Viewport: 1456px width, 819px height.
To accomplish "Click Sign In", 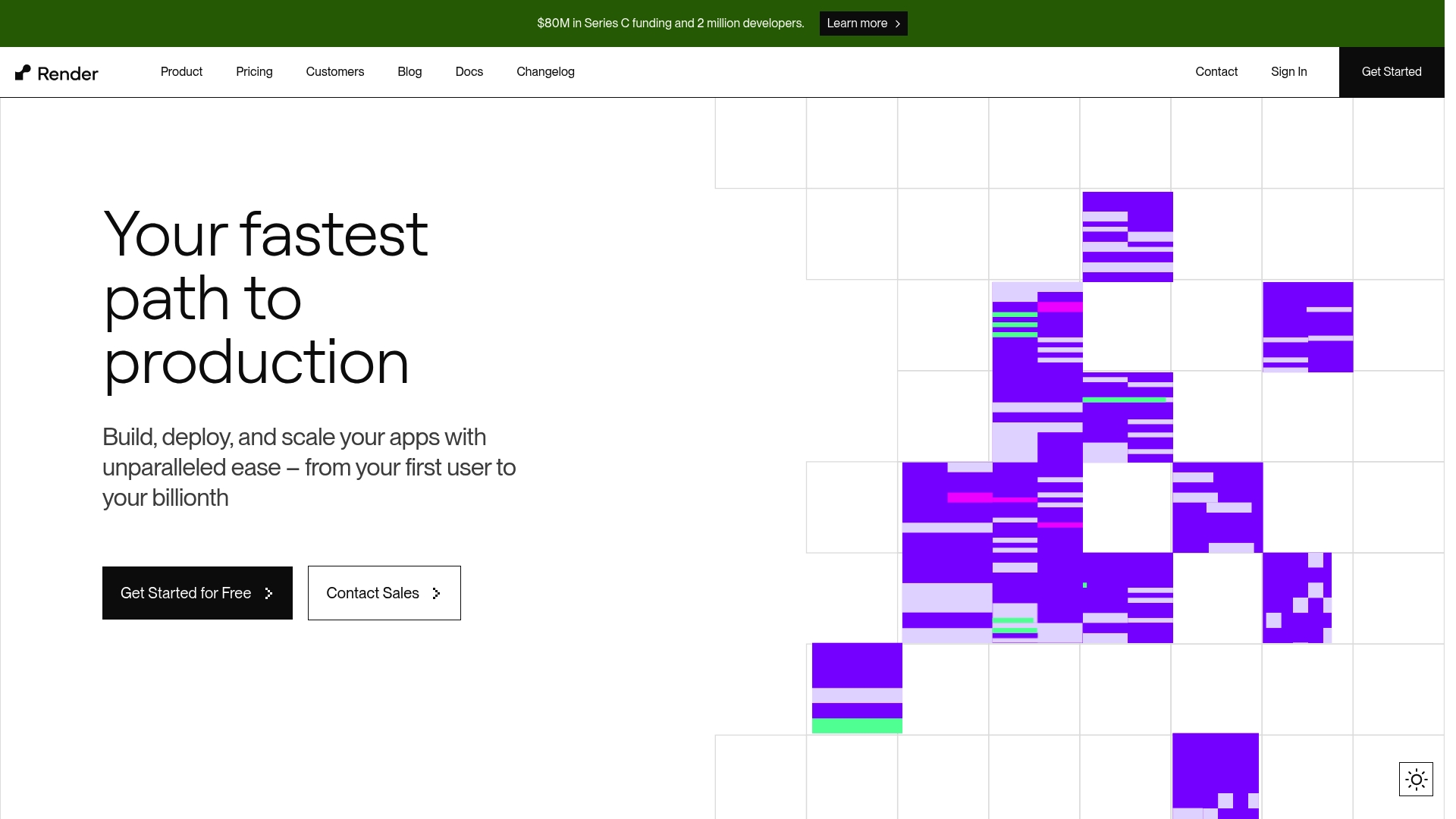I will click(x=1288, y=71).
